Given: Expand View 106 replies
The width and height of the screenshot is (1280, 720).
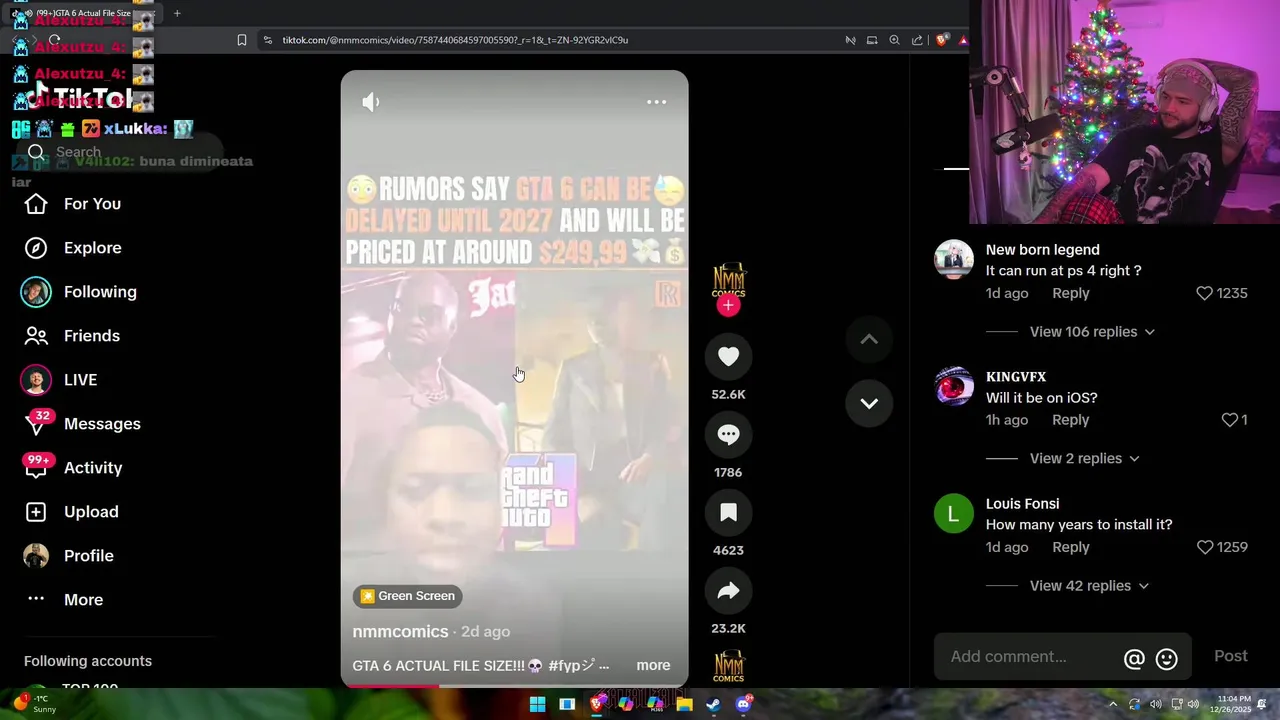Looking at the screenshot, I should click(1092, 332).
